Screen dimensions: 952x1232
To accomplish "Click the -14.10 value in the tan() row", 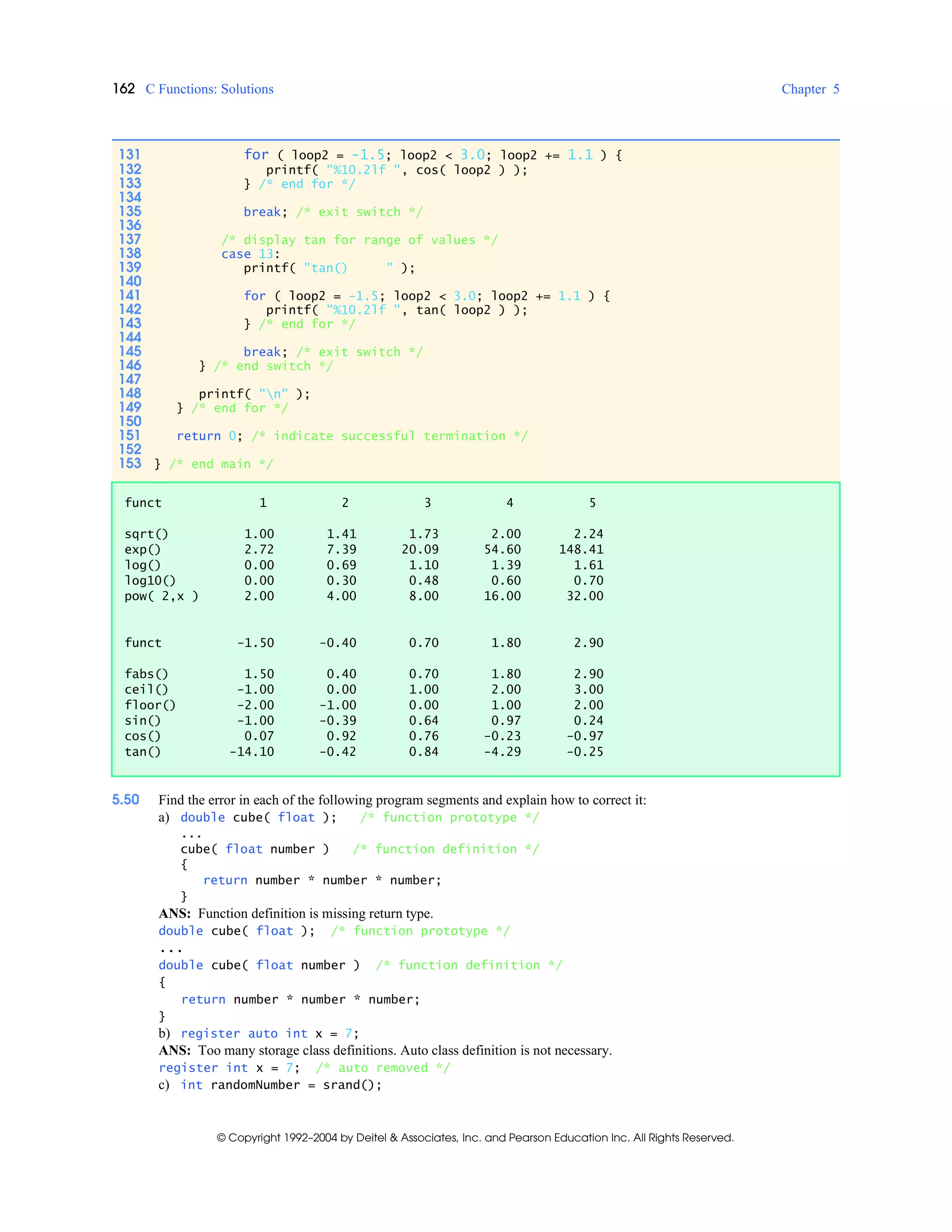I will [x=251, y=751].
